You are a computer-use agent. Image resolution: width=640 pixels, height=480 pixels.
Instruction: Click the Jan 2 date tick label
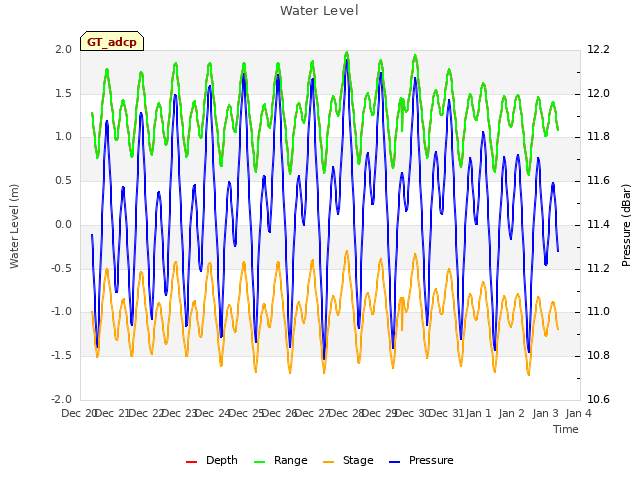[512, 413]
